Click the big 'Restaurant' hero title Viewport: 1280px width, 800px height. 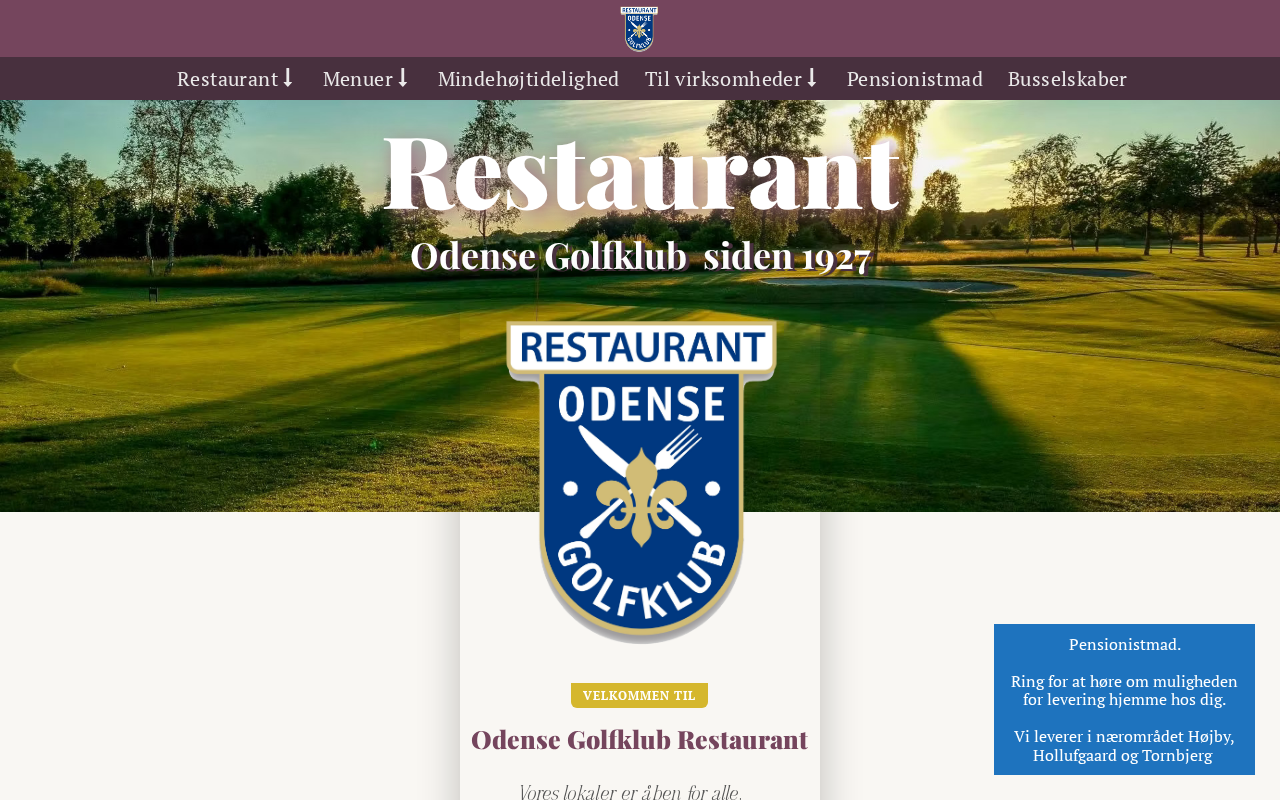point(641,171)
